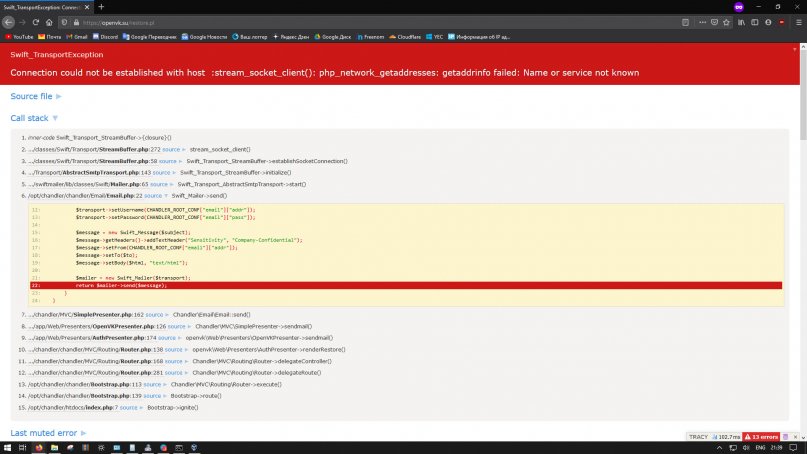Expand the Last muted error section
The width and height of the screenshot is (807, 454).
coord(48,433)
